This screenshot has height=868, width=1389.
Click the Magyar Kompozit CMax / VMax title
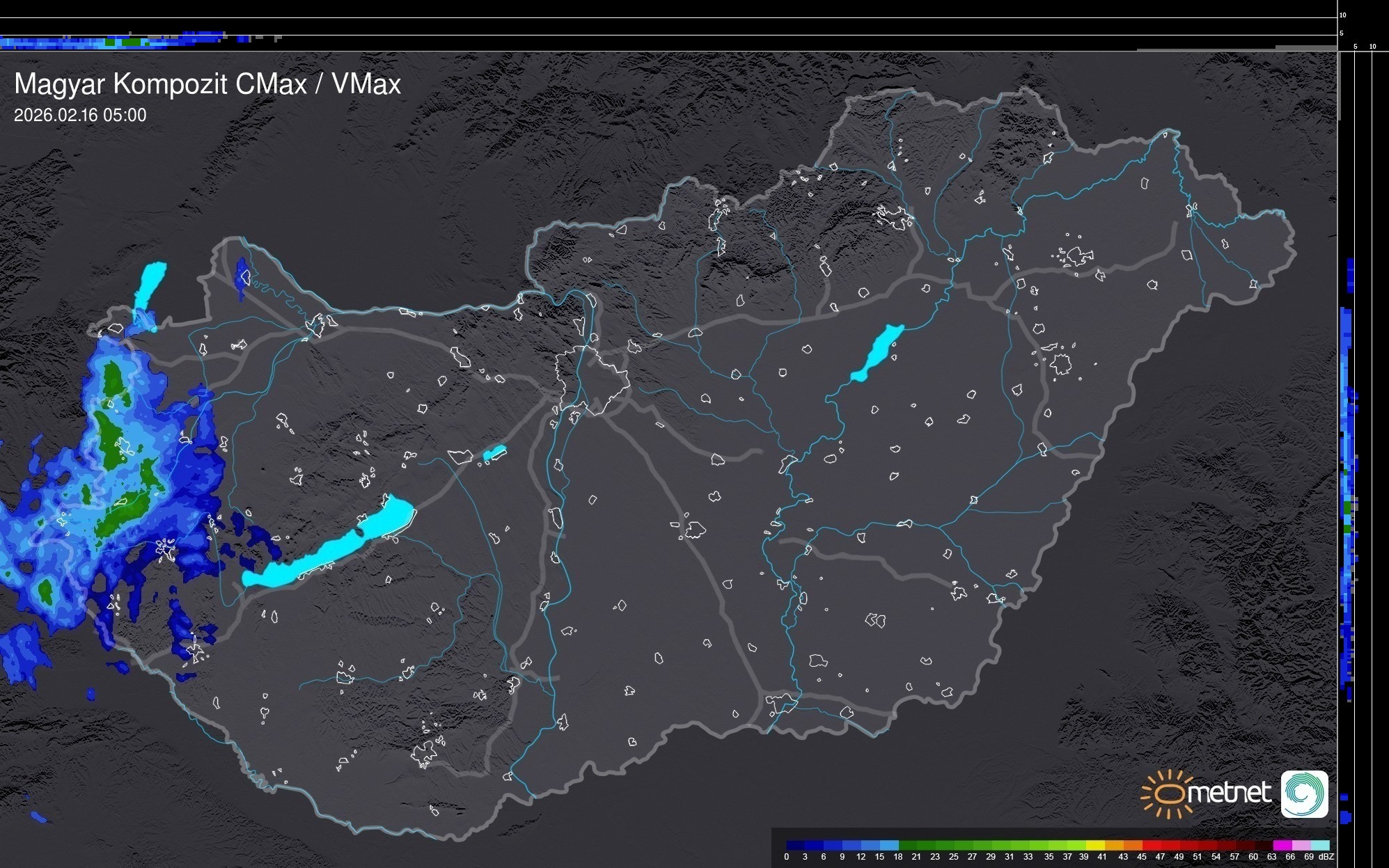[207, 84]
